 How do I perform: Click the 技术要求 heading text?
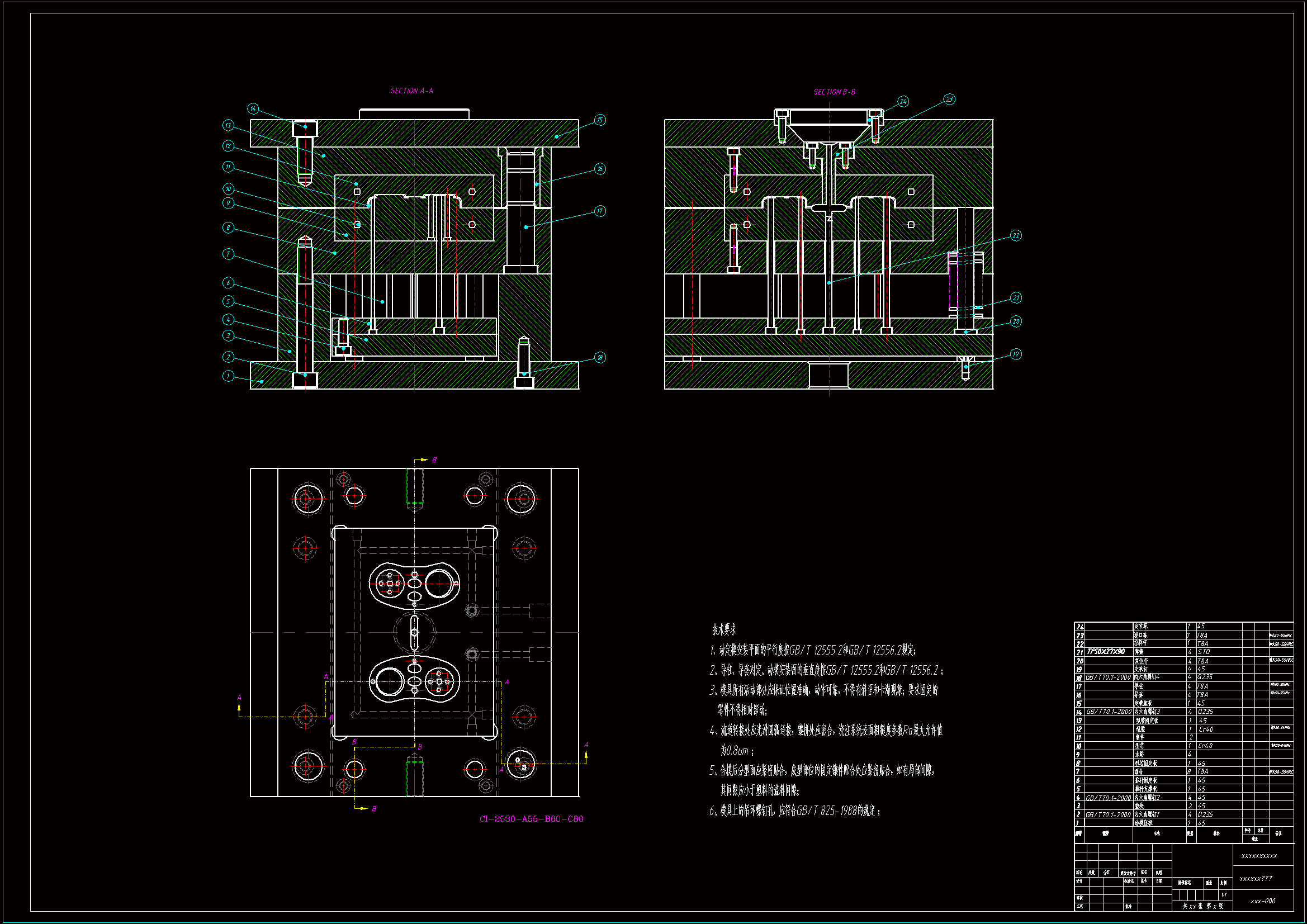click(x=723, y=629)
